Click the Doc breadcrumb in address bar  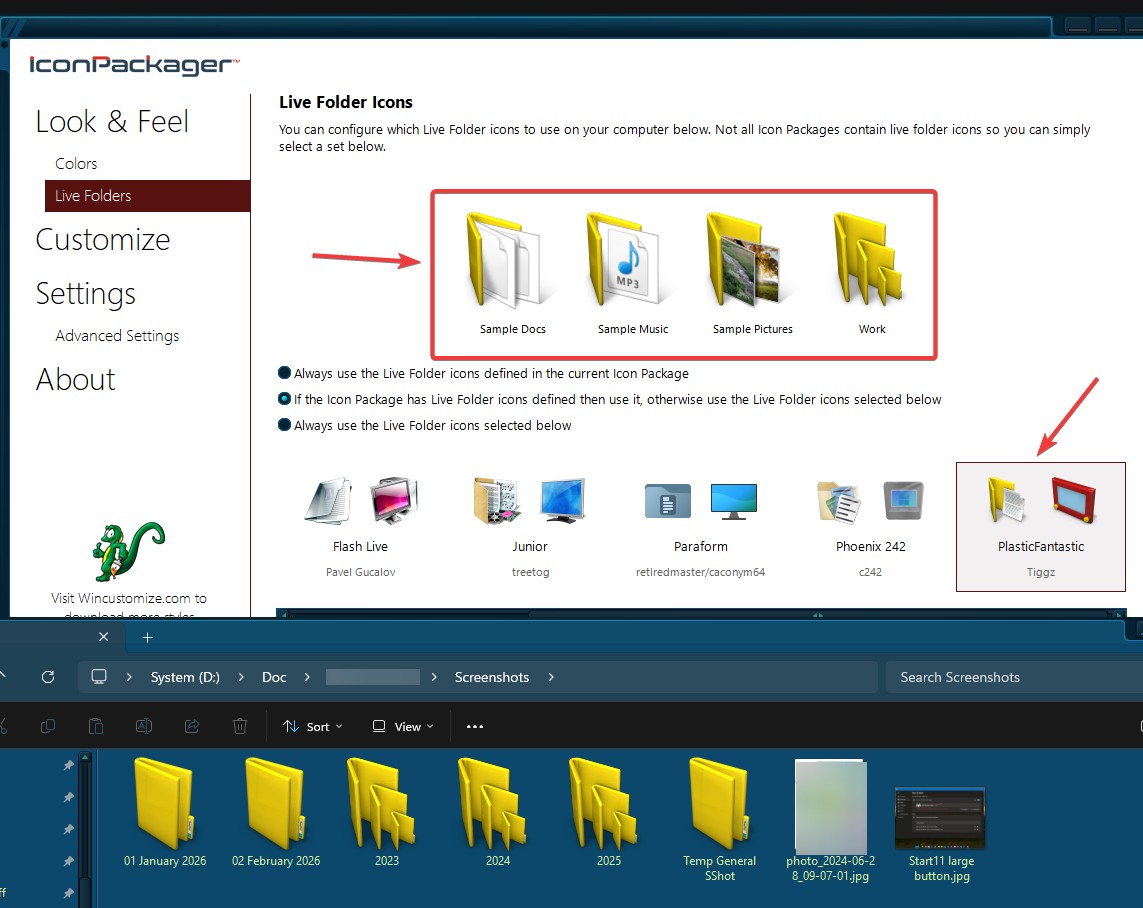[x=274, y=677]
